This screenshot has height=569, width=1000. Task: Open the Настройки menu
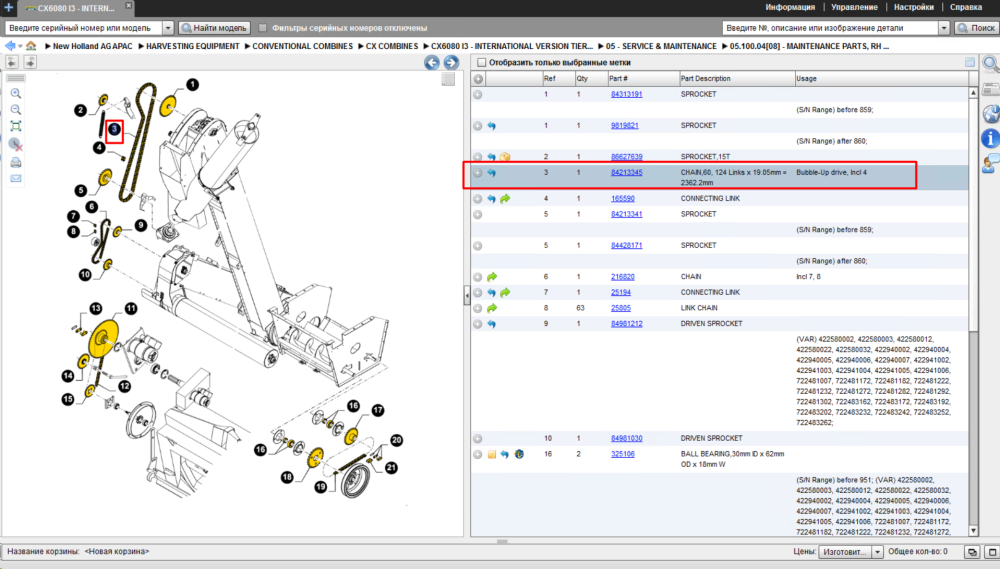913,7
